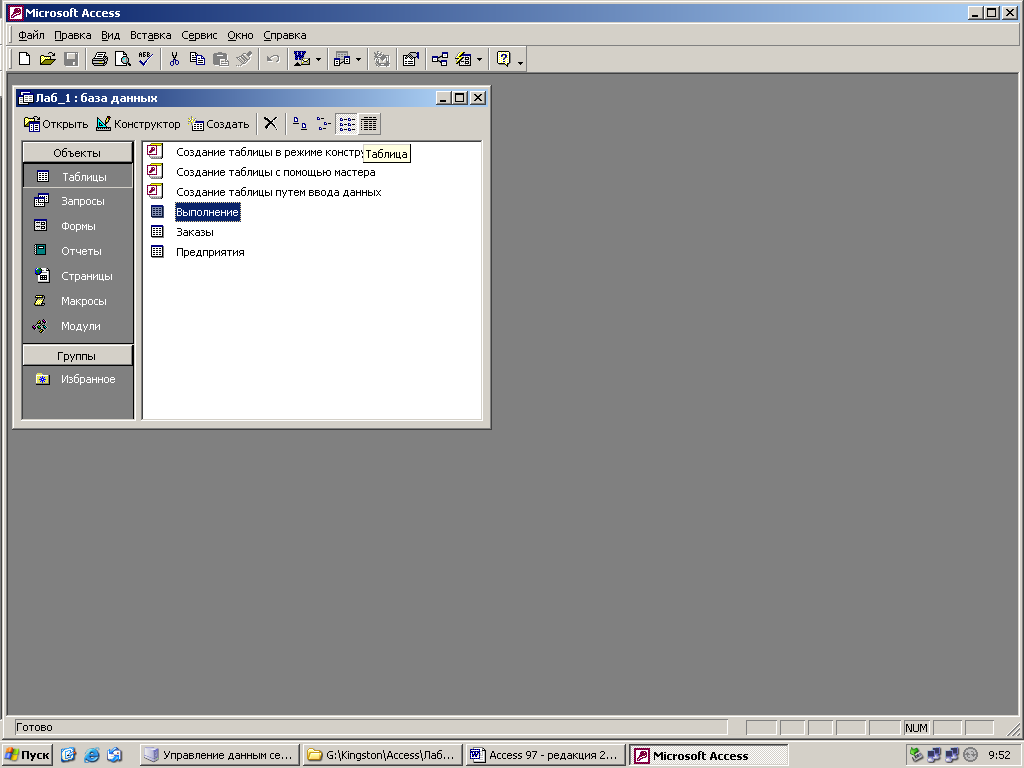Open the Вид menu
This screenshot has height=768, width=1024.
(110, 35)
